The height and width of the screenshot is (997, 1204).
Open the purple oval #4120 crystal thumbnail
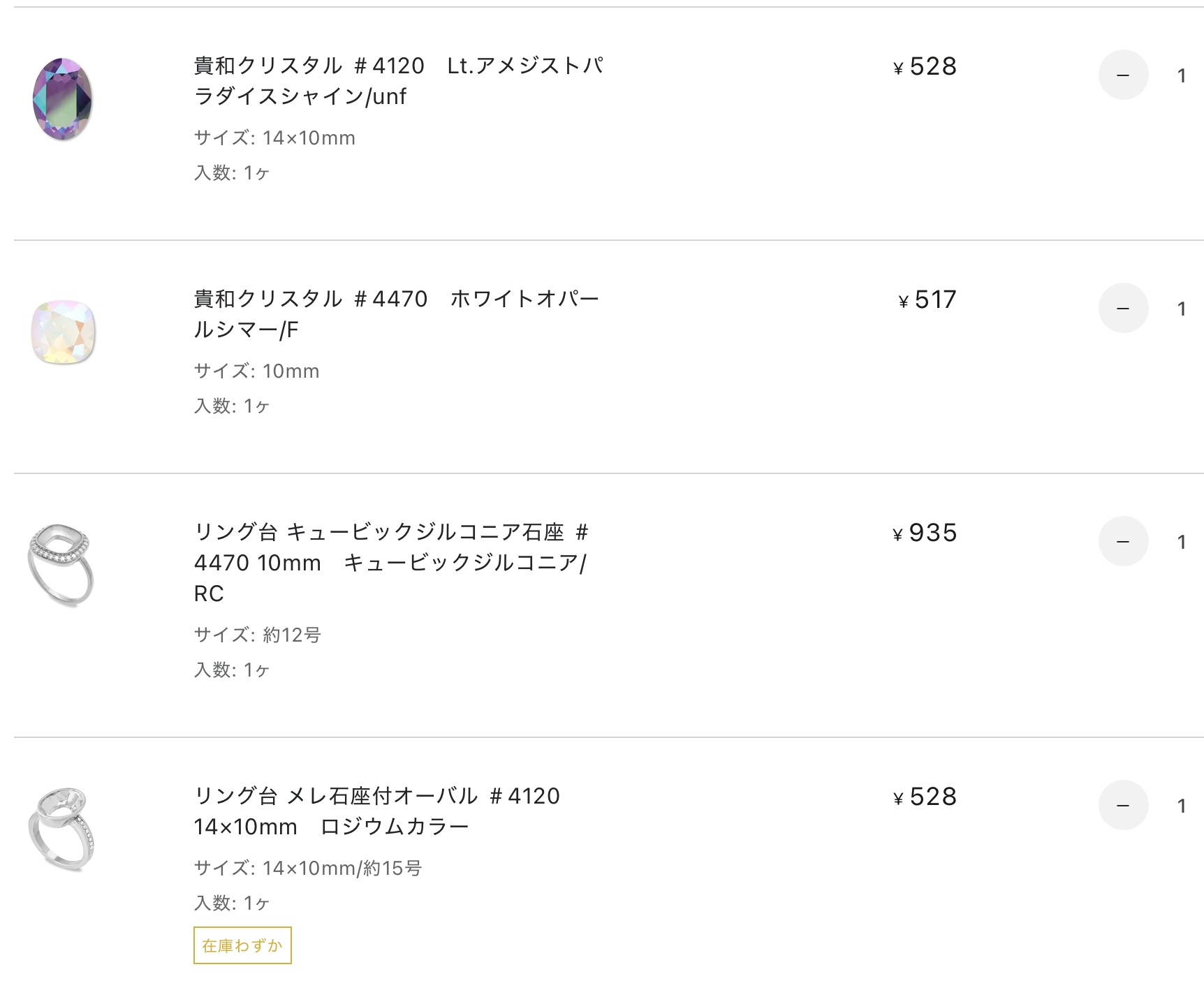coord(63,98)
